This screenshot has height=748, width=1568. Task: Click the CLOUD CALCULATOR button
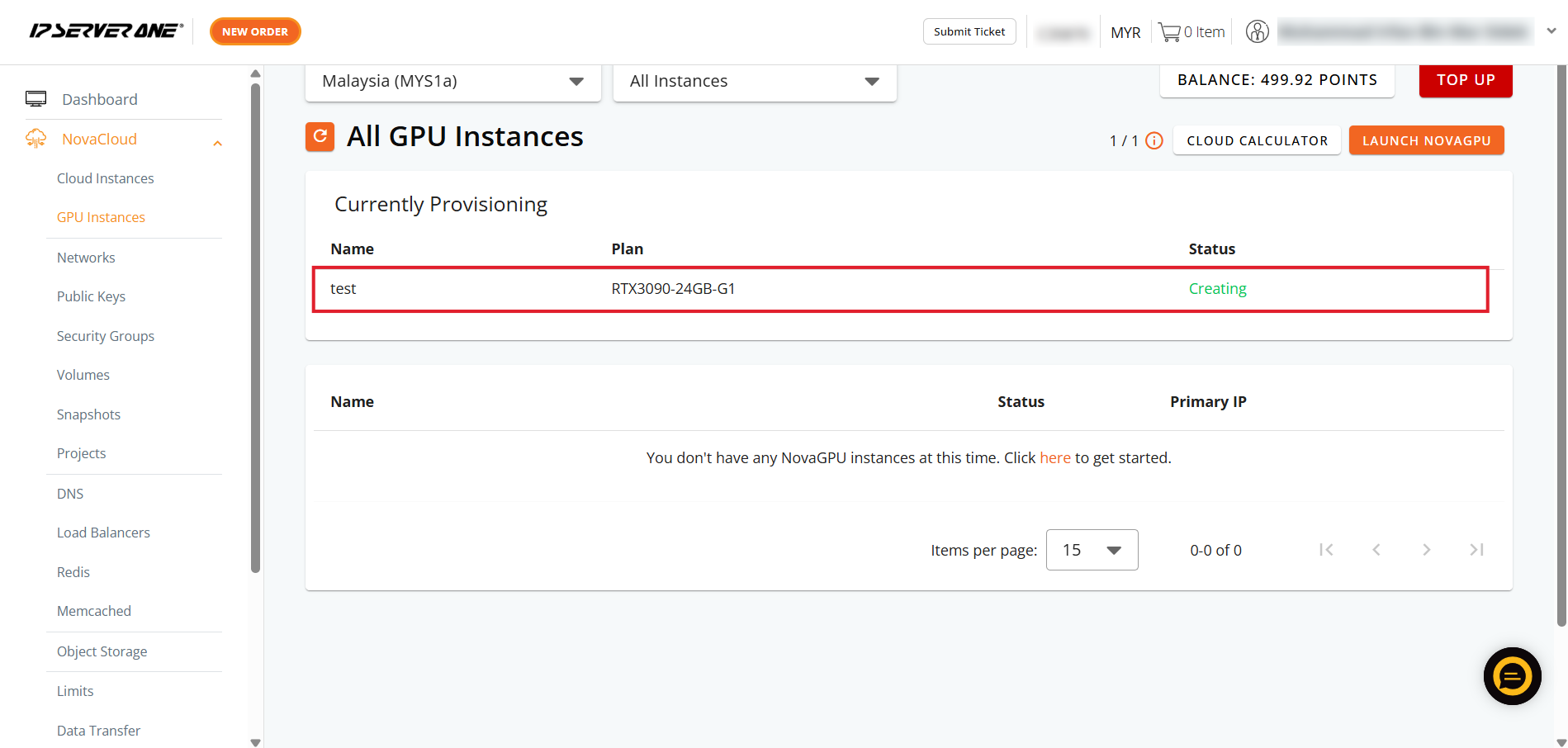point(1257,140)
